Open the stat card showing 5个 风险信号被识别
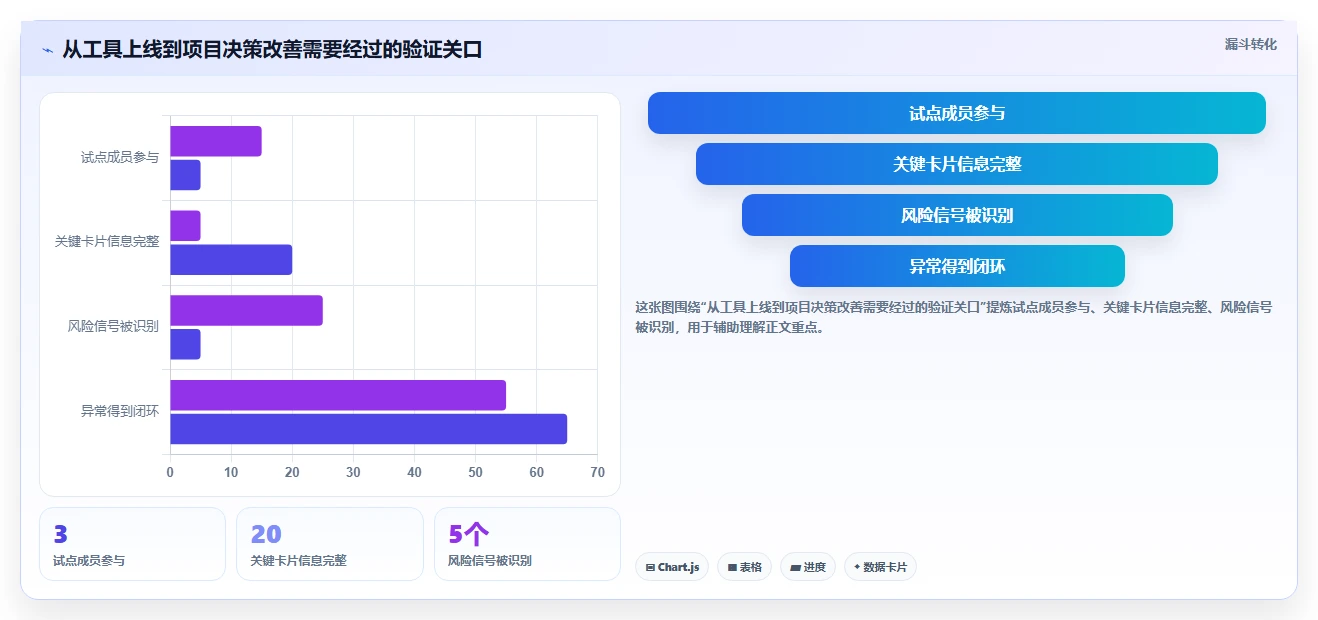This screenshot has width=1318, height=620. click(x=527, y=544)
